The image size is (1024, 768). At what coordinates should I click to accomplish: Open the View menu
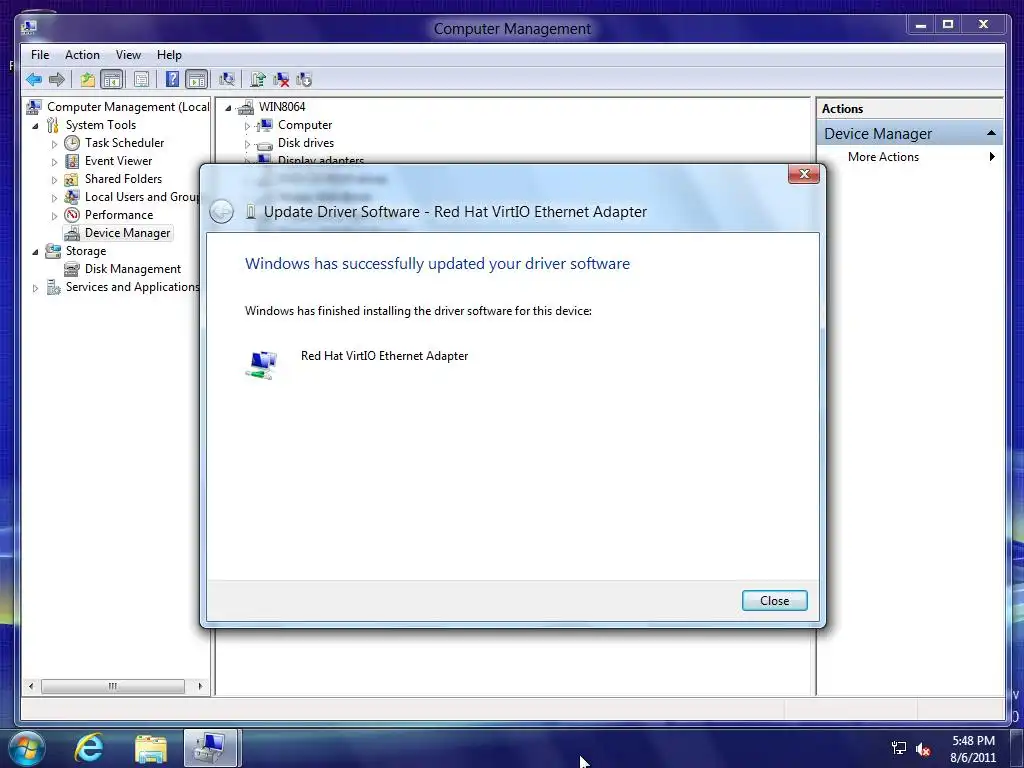coord(128,55)
